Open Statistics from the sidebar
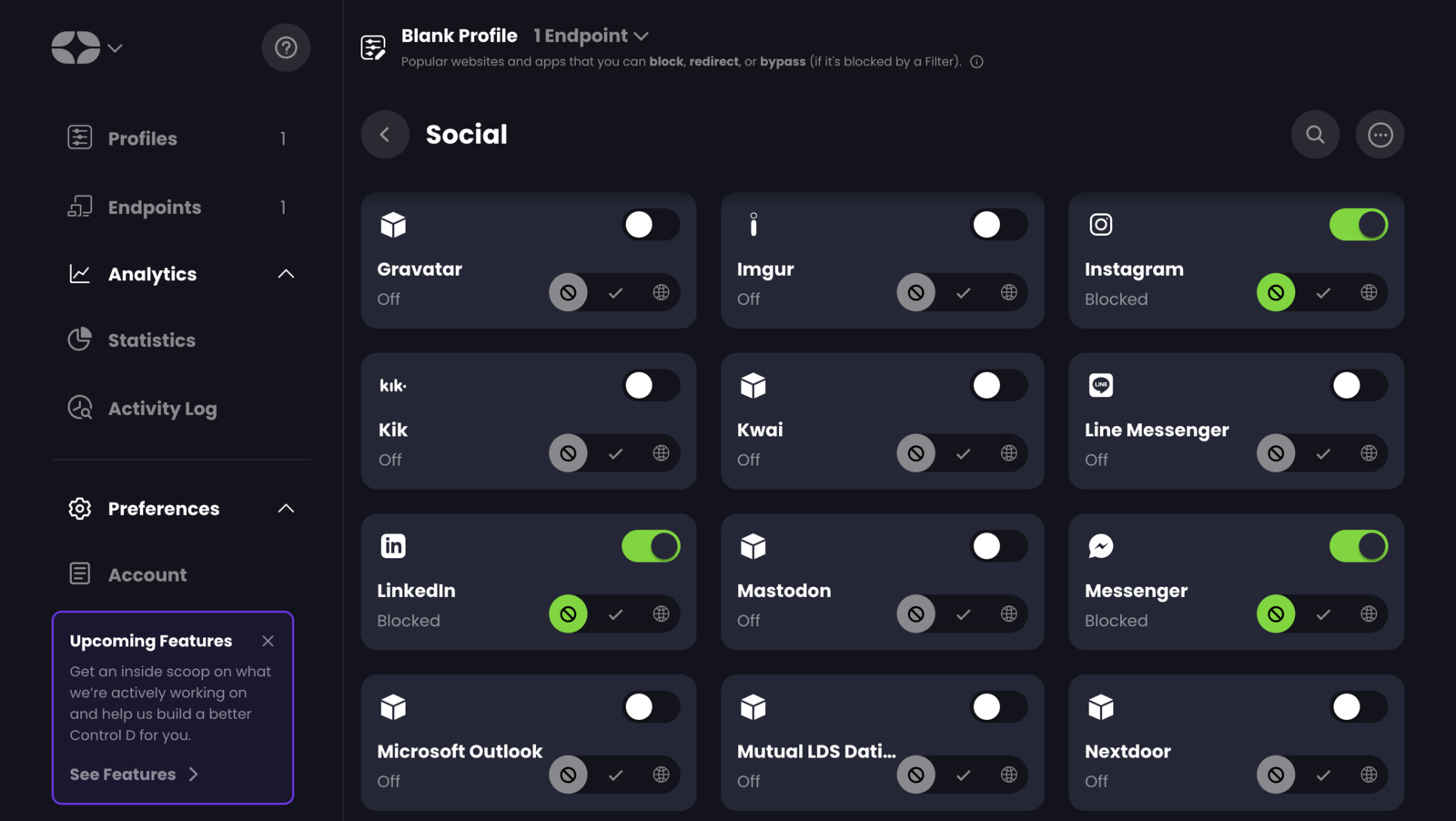 pos(151,340)
